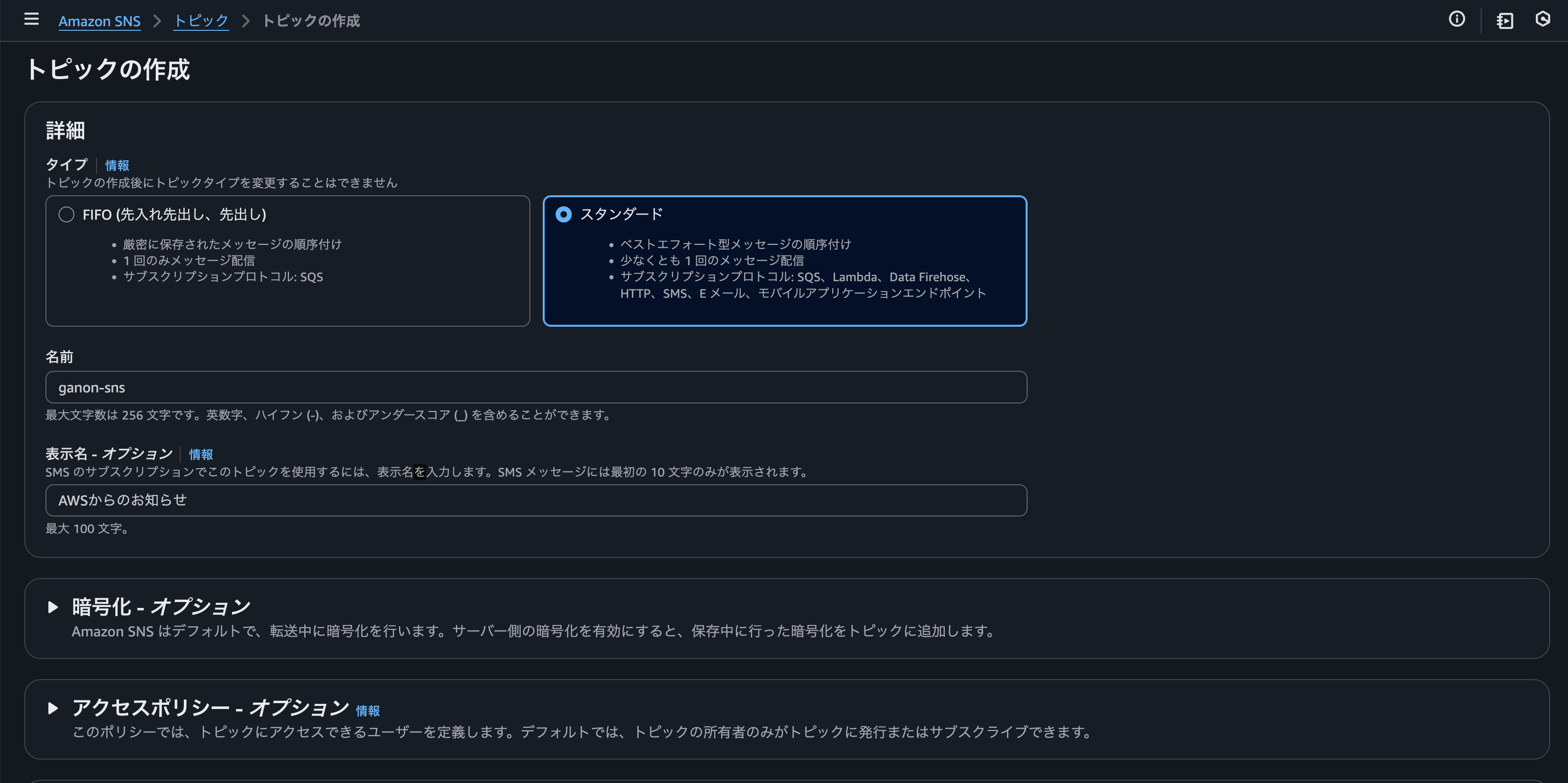This screenshot has width=1568, height=783.
Task: Click the トピックの作成 breadcrumb current page
Action: point(311,21)
